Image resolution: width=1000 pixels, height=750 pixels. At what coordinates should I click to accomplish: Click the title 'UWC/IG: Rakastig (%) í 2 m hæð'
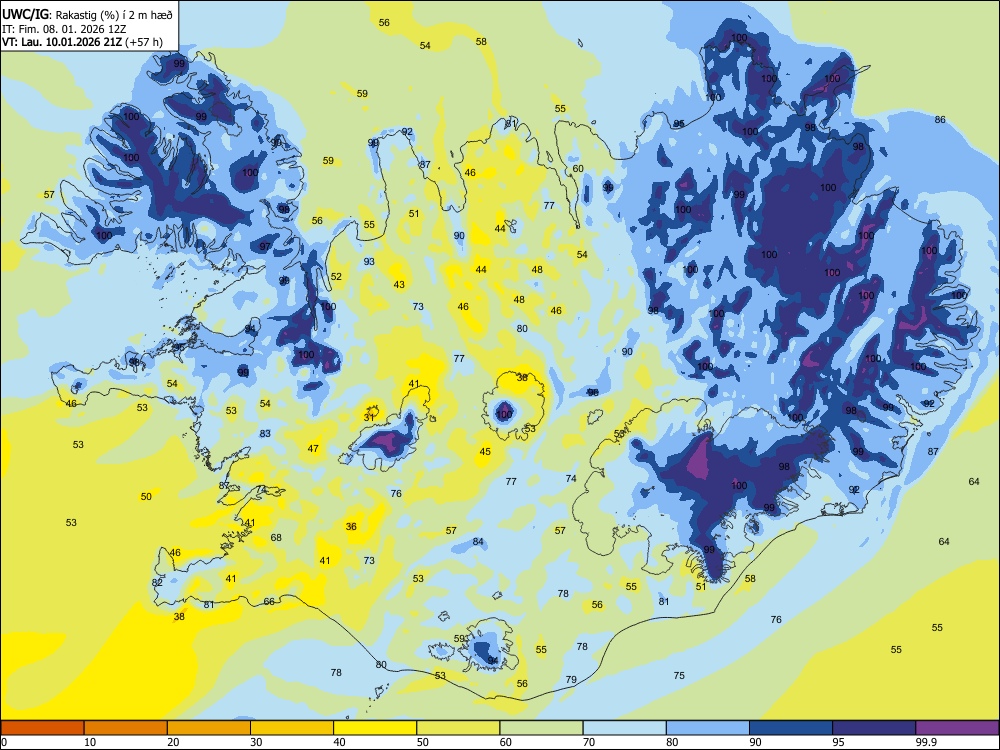tap(87, 14)
